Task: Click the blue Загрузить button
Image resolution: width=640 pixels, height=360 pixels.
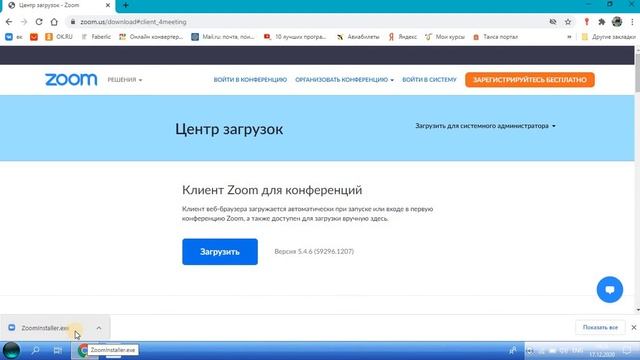Action: (x=220, y=252)
